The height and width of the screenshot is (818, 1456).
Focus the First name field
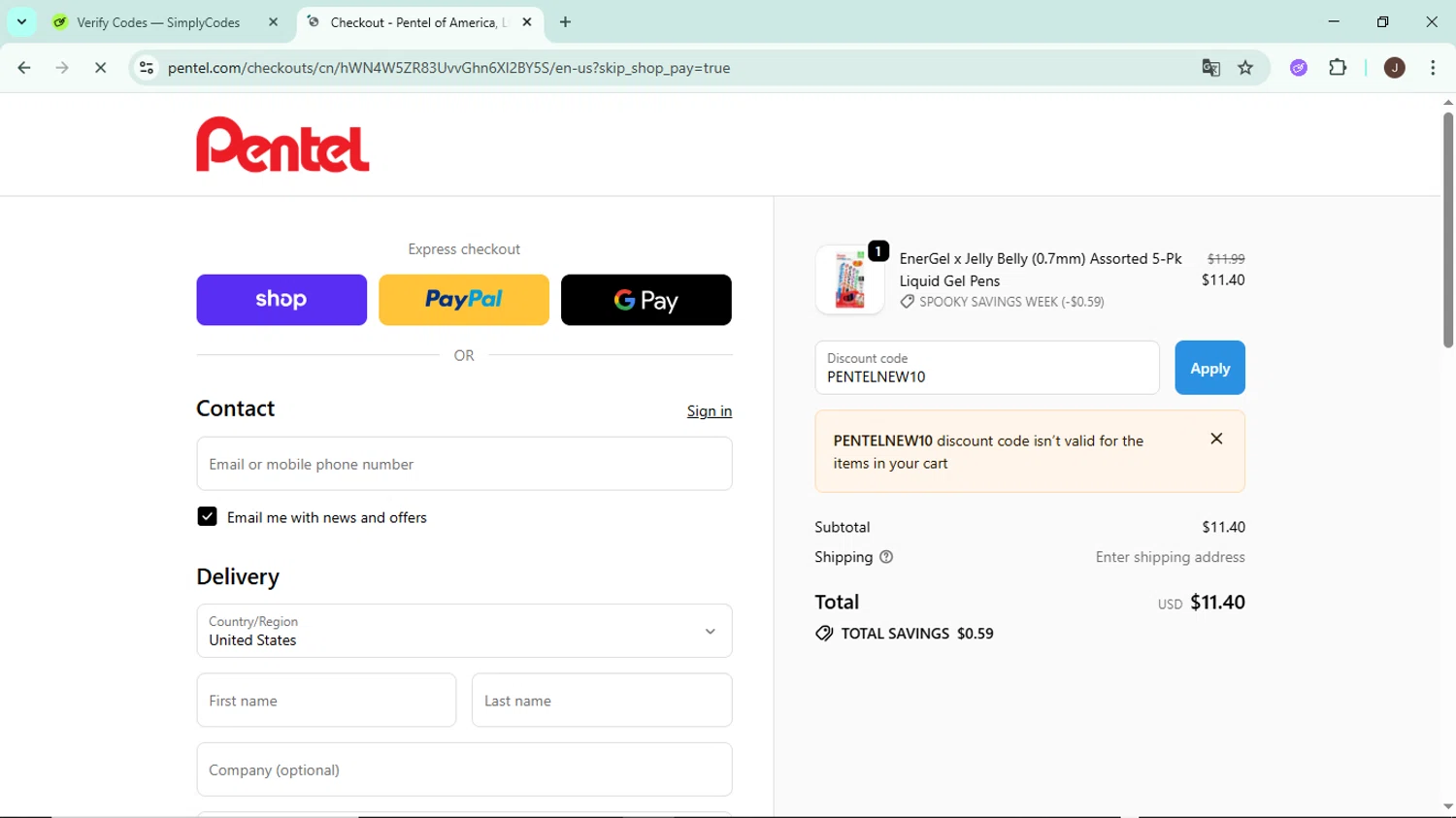tap(326, 701)
